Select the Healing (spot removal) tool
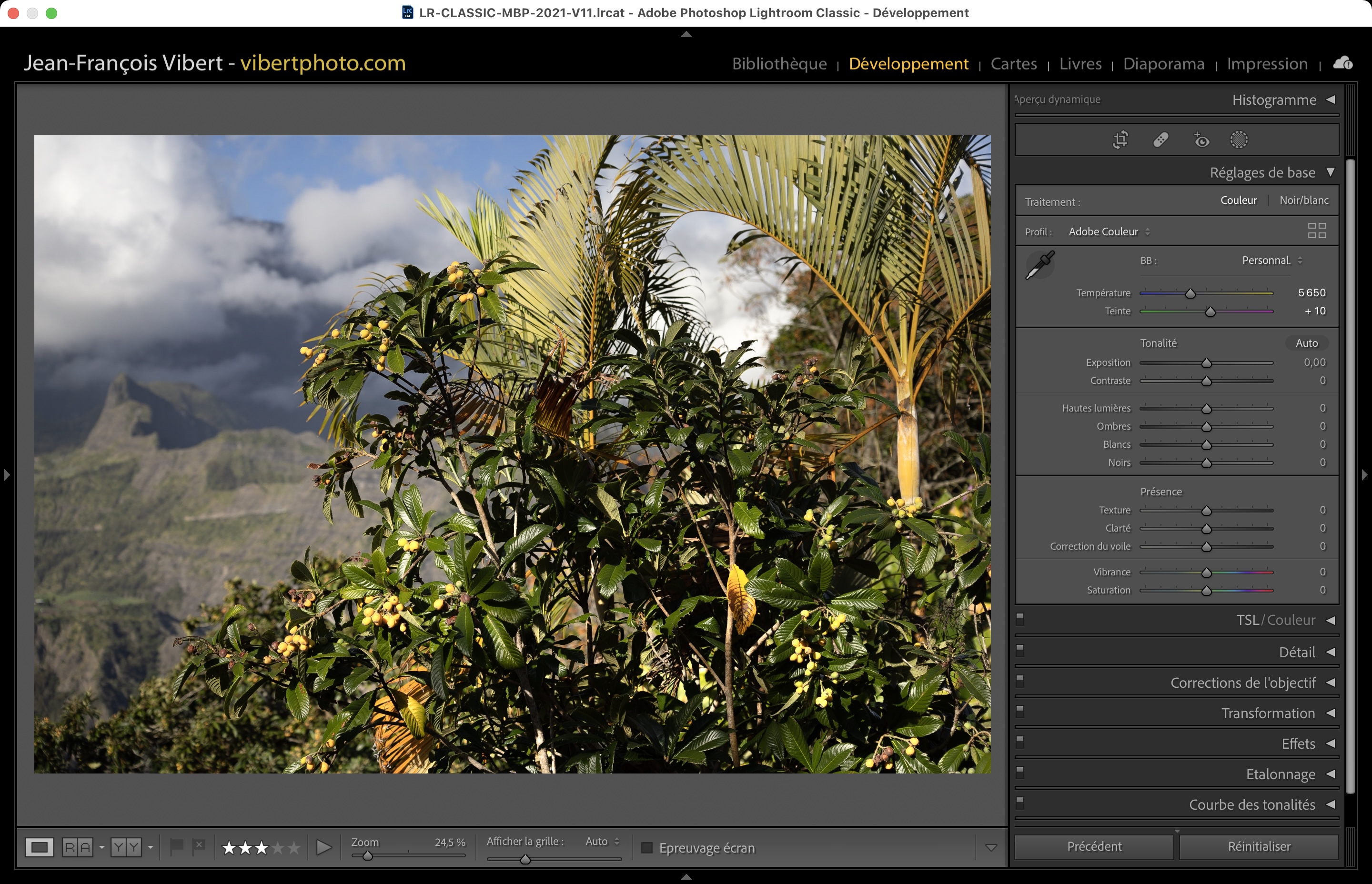1372x884 pixels. (1161, 140)
